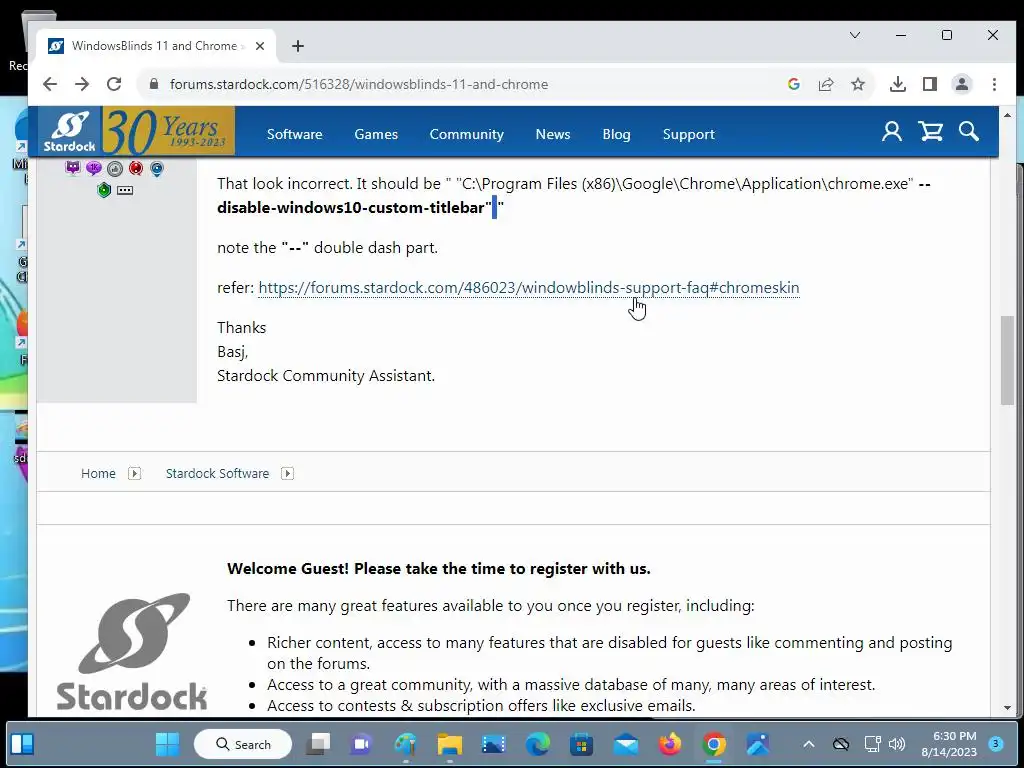Open the Community menu
Image resolution: width=1024 pixels, height=768 pixels.
[466, 134]
